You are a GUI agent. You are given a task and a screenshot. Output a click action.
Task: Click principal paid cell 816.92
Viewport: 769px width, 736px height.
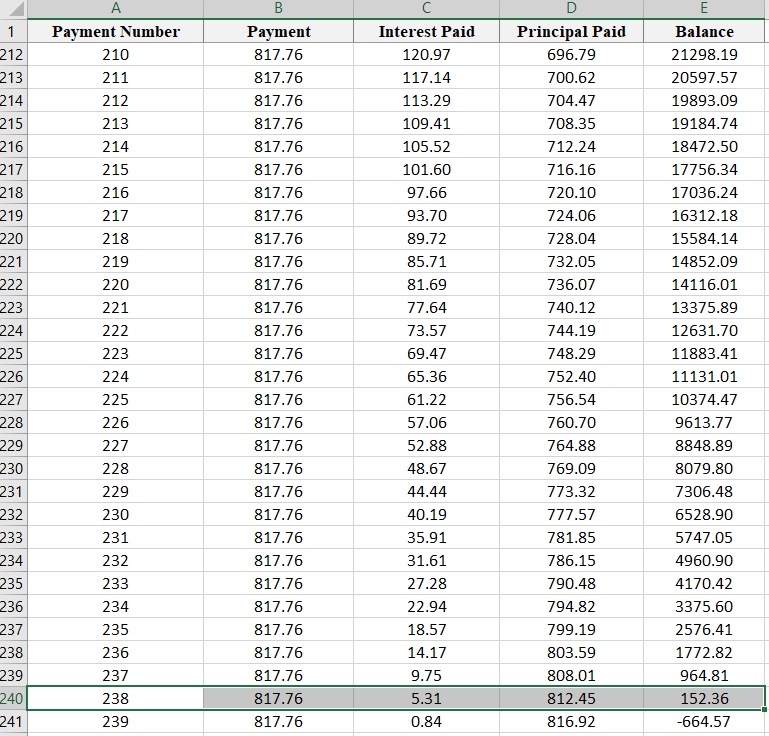(571, 721)
